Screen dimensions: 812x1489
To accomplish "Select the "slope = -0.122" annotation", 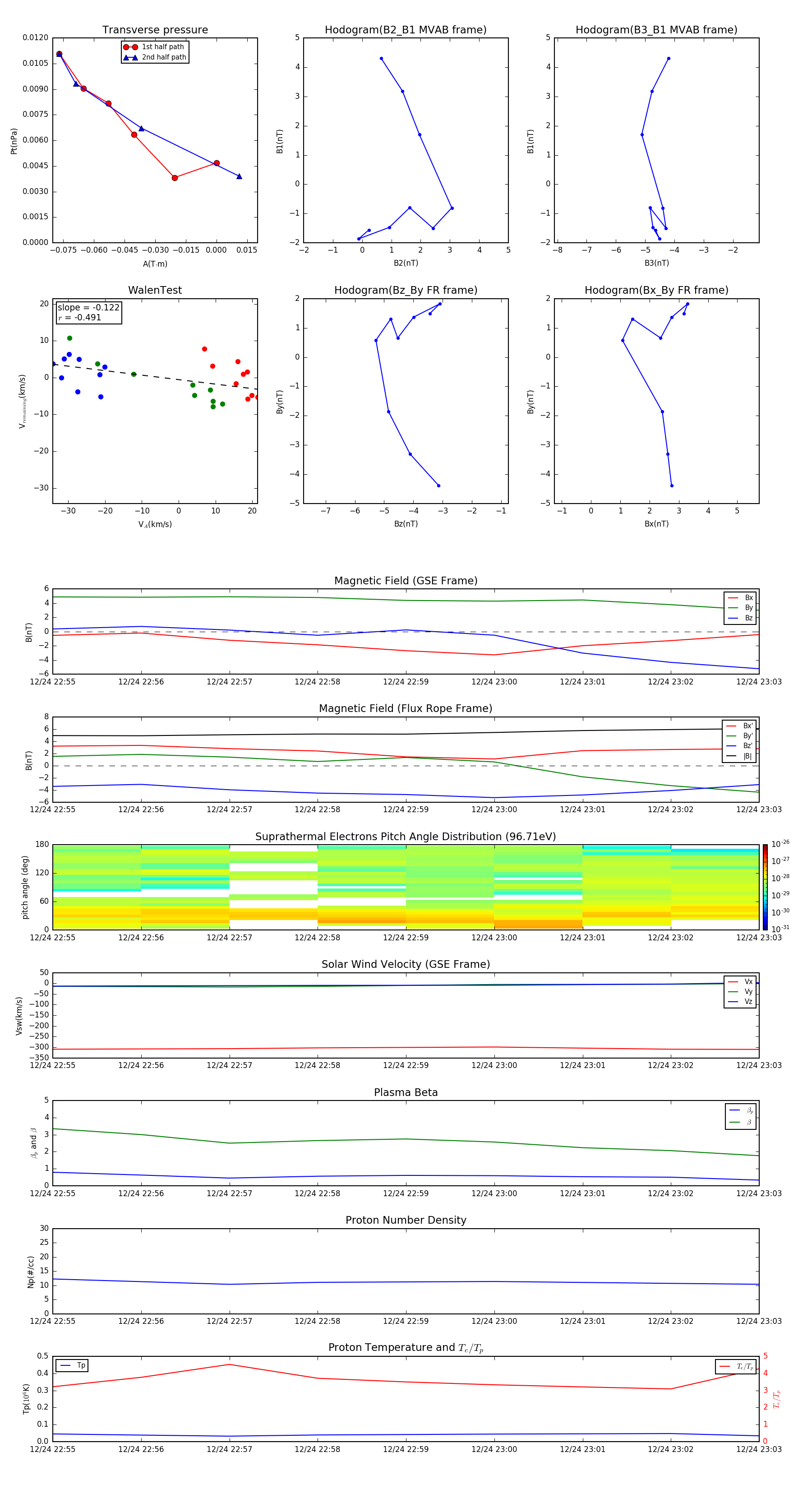I will (88, 308).
